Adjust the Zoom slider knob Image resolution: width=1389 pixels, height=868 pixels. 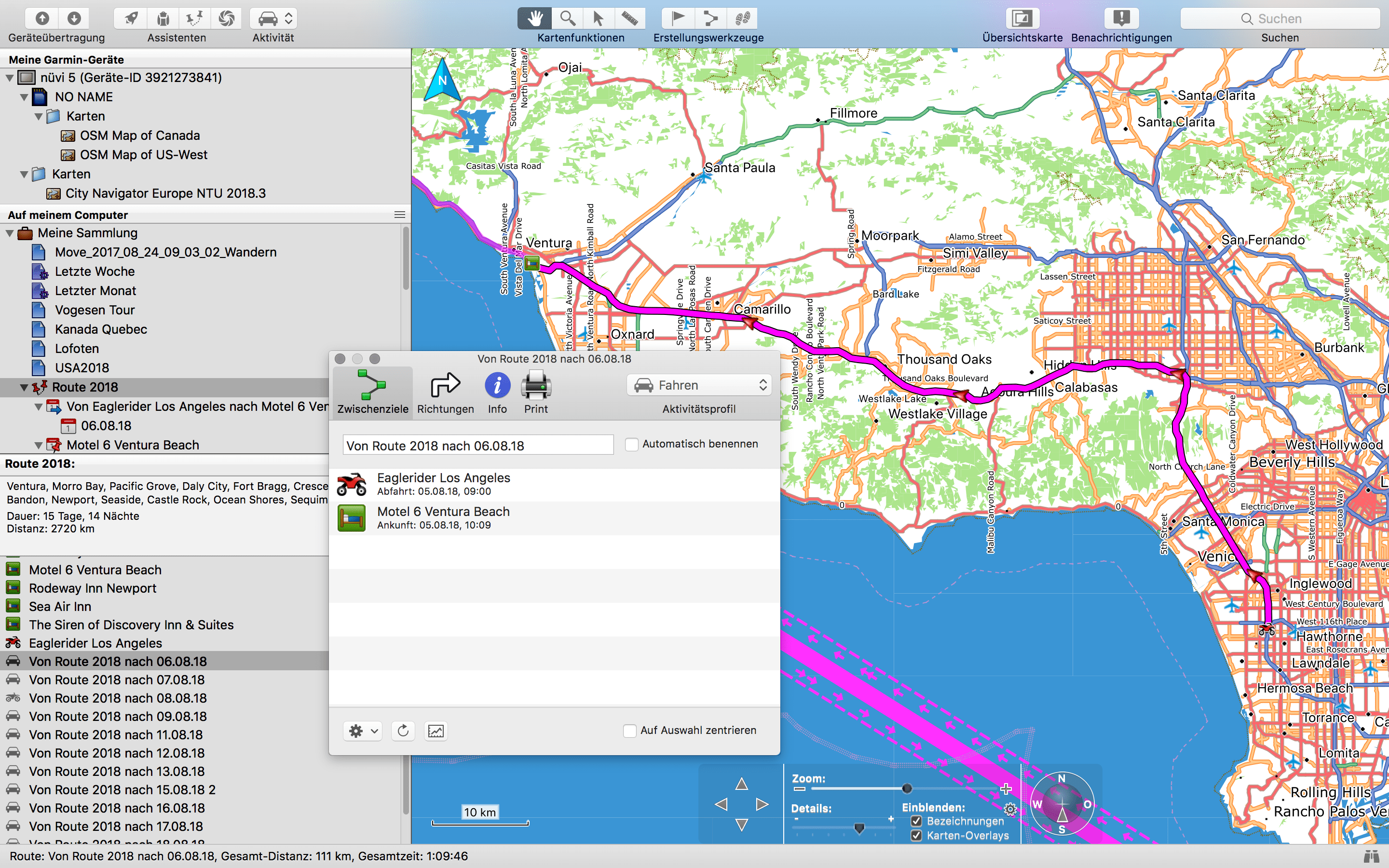[x=907, y=788]
